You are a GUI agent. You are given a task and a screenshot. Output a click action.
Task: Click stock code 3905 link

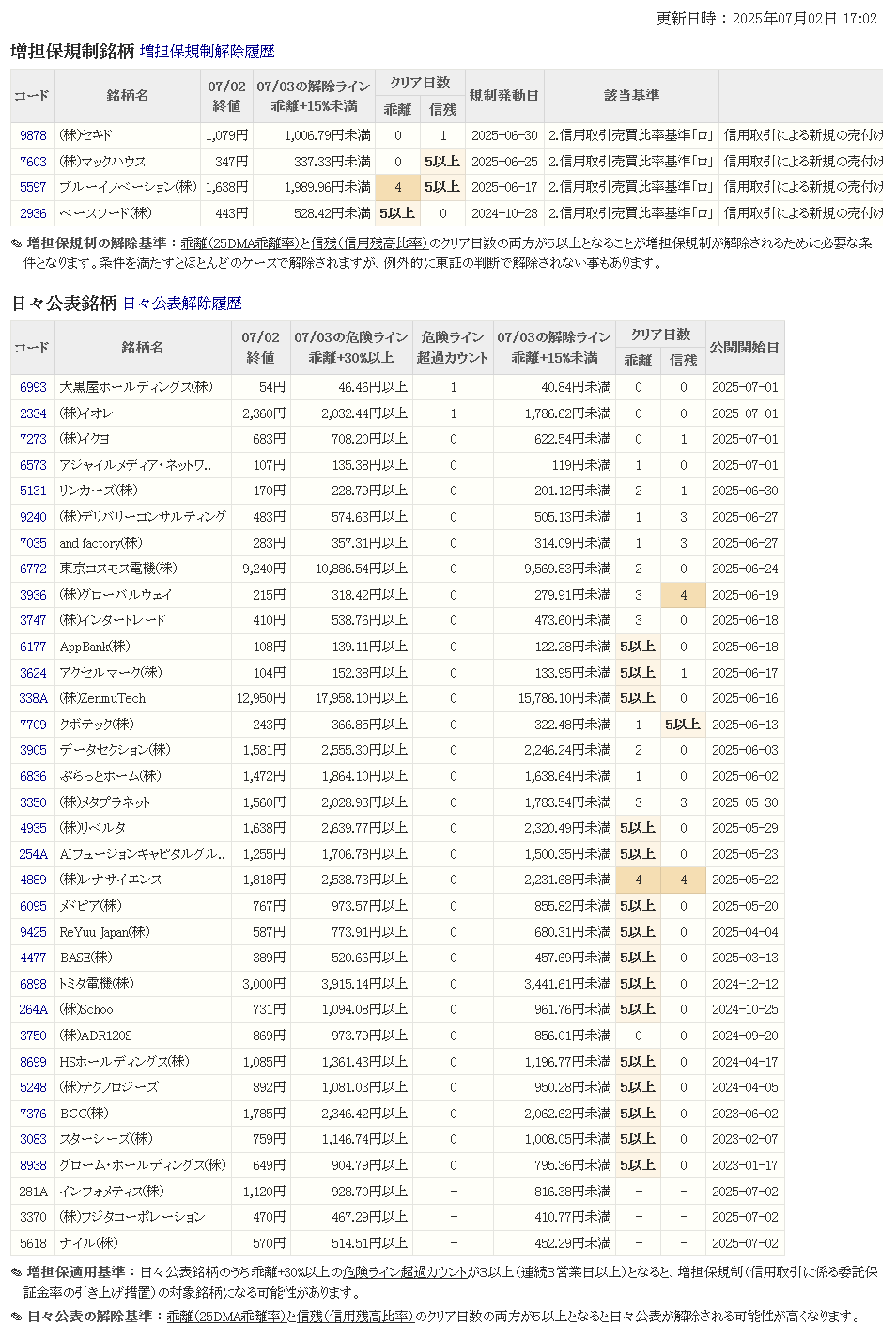point(33,750)
